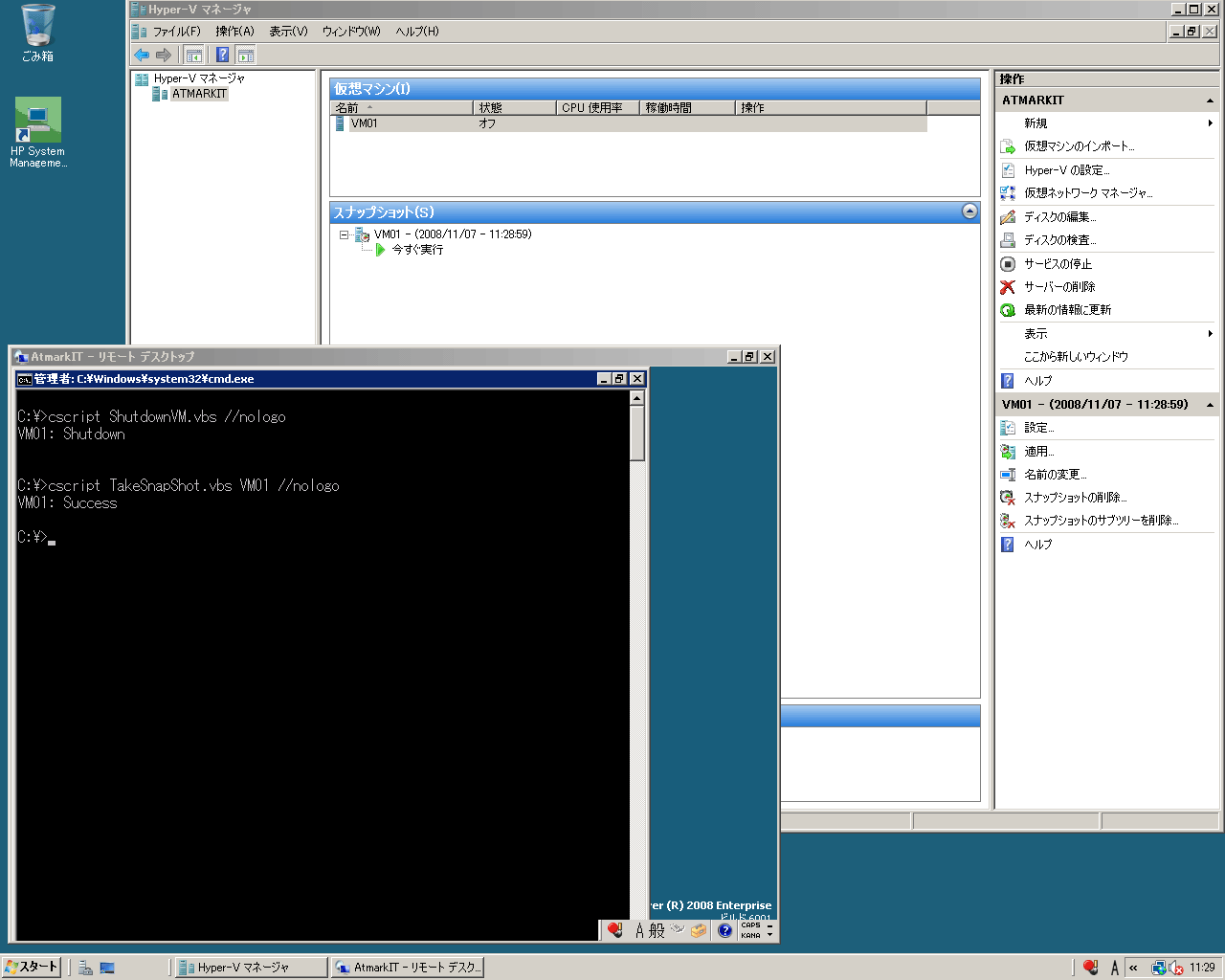Click the IME toolbox icon in remote desktop

[699, 930]
